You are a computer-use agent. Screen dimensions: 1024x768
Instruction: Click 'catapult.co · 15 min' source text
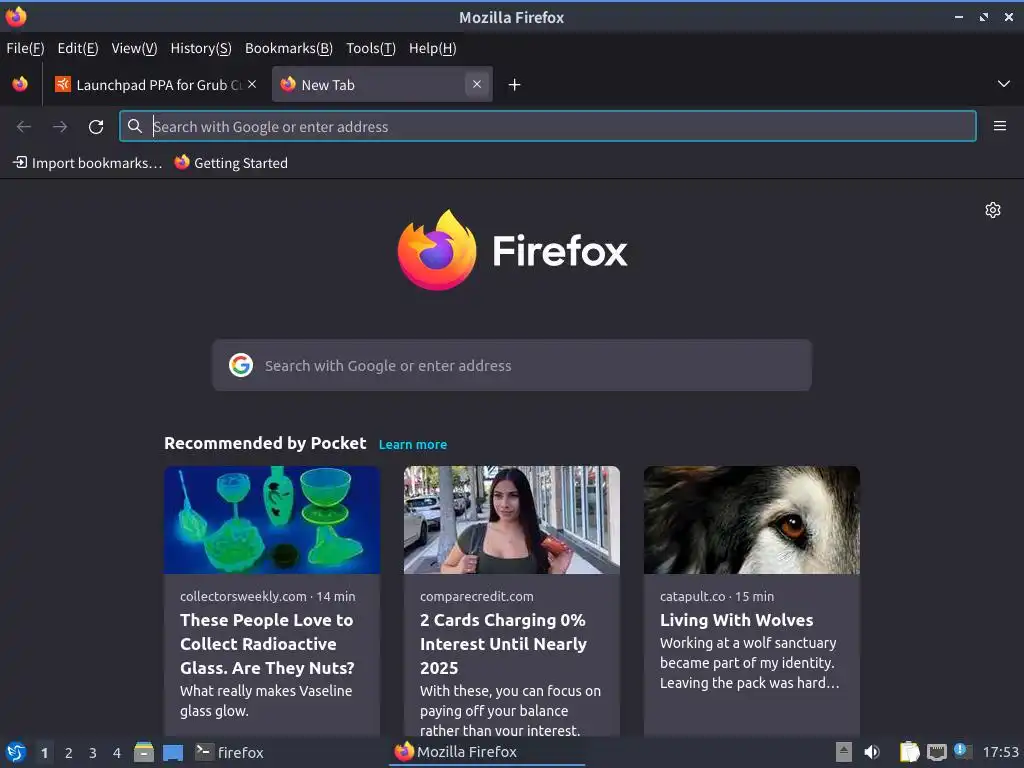716,596
